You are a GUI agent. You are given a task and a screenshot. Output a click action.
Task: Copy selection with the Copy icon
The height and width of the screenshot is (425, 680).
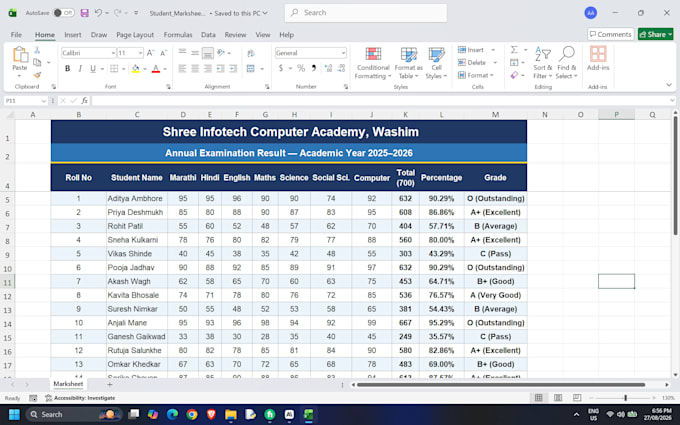click(37, 62)
